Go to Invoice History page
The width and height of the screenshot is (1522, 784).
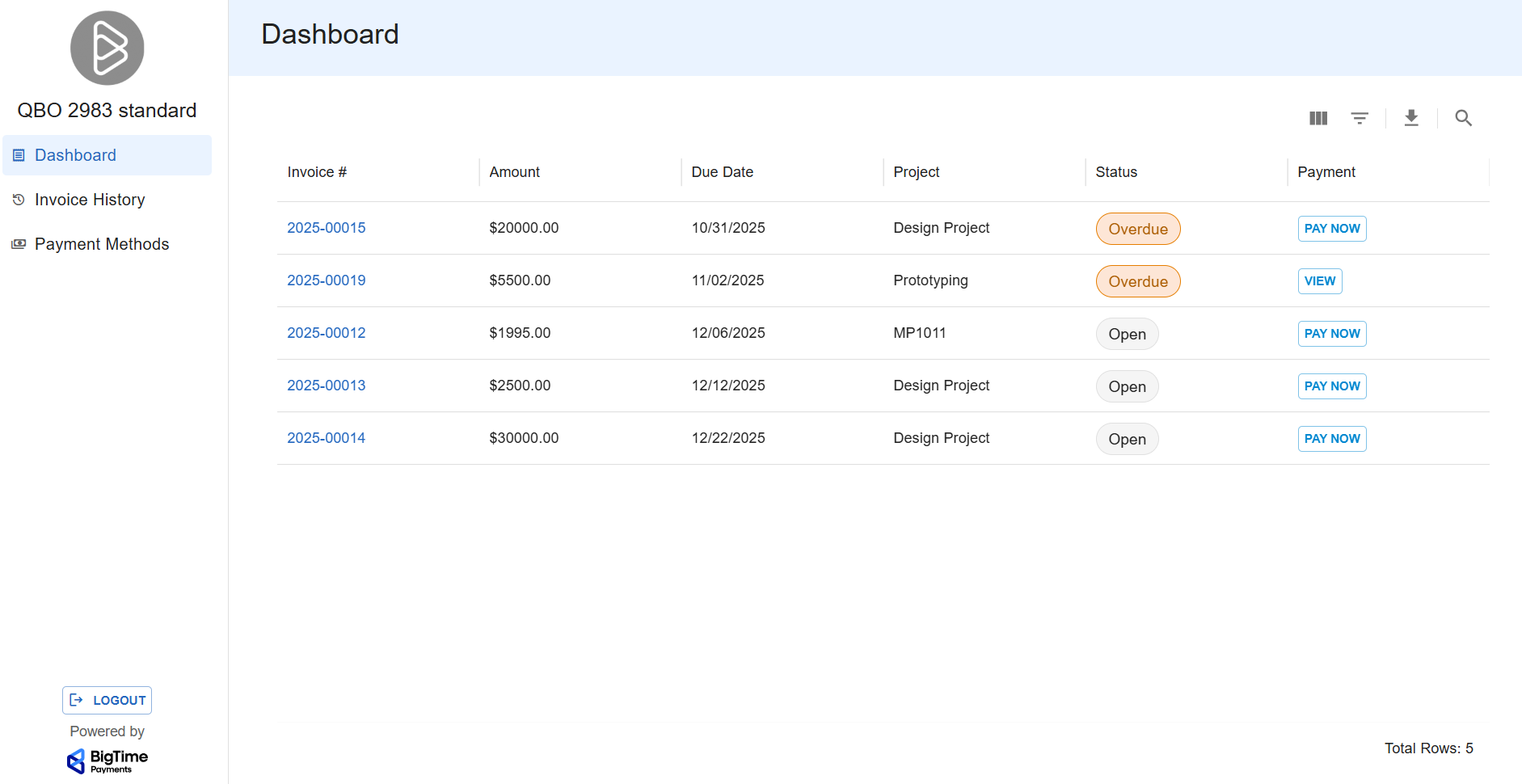coord(90,200)
